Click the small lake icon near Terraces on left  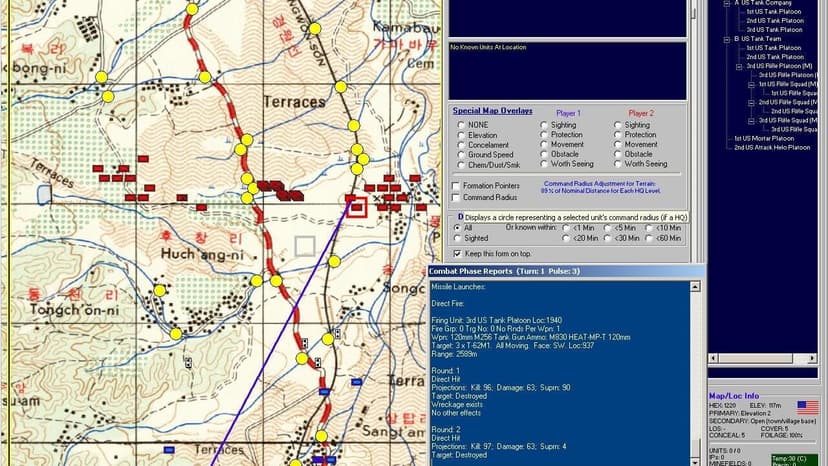click(44, 194)
